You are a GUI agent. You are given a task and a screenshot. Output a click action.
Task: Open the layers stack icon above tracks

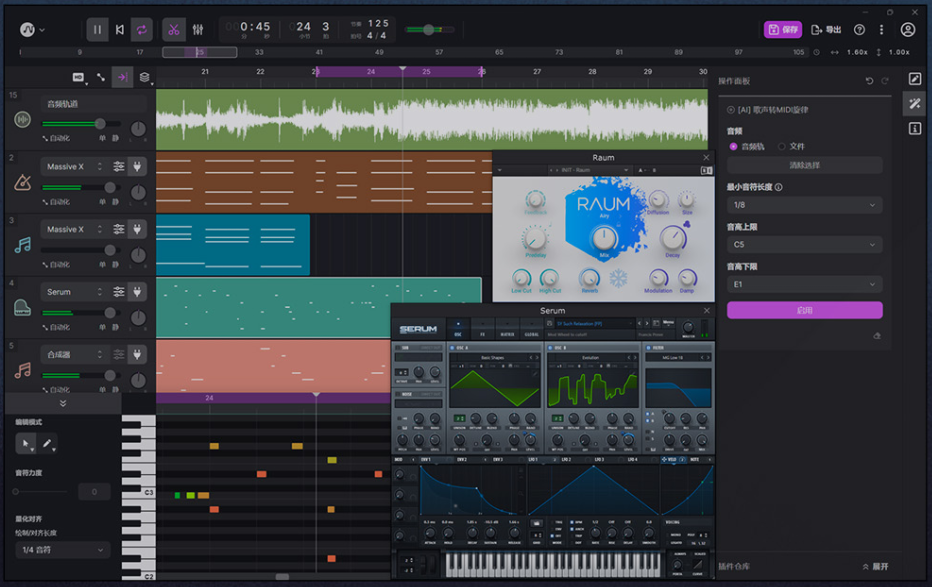(x=144, y=77)
